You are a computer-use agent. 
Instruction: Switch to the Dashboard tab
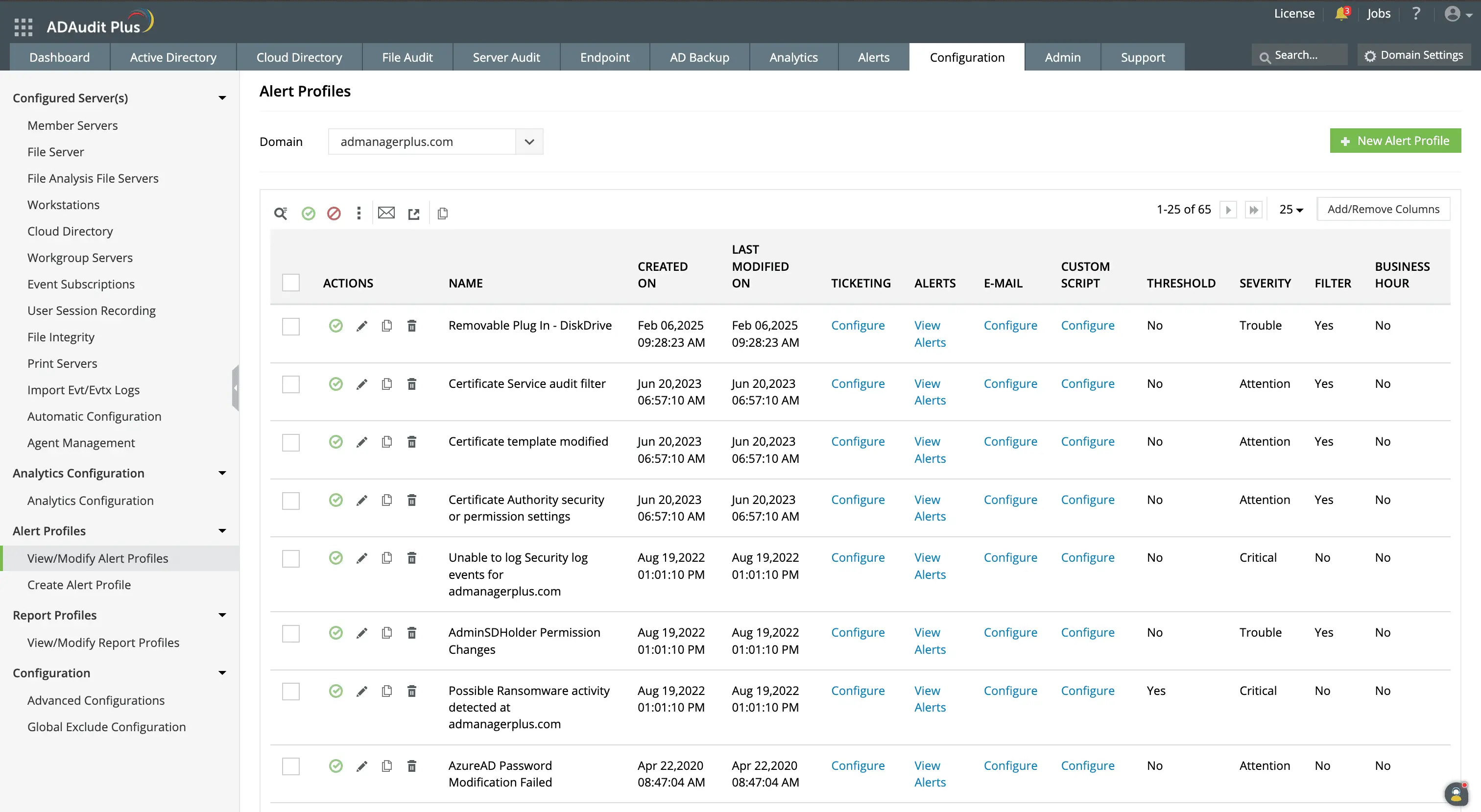click(60, 57)
